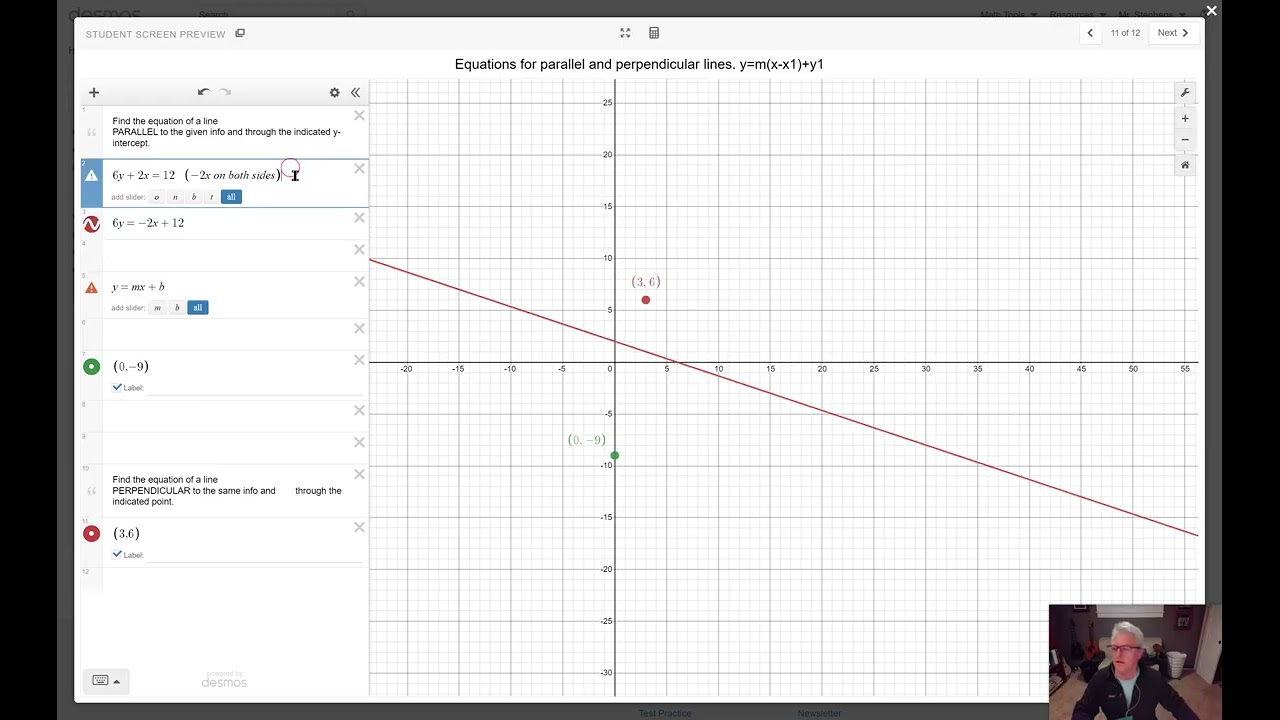The height and width of the screenshot is (720, 1280).
Task: Add slider for variable n
Action: pos(175,197)
